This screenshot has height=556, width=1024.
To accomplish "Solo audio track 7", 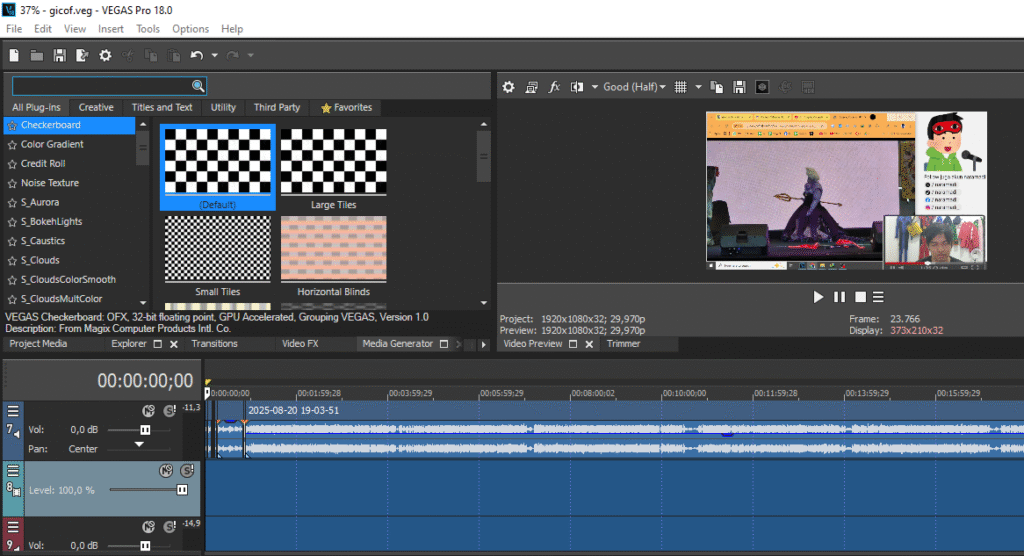I will click(169, 410).
